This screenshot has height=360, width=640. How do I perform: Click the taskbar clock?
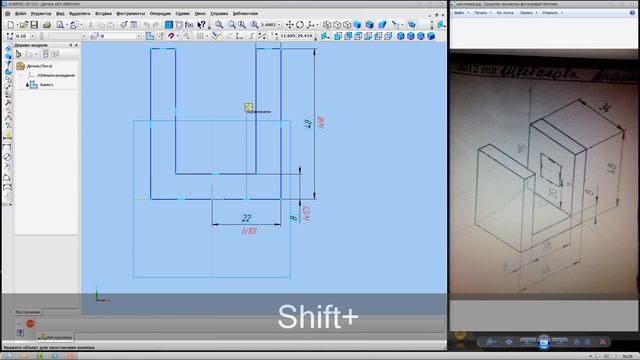click(627, 357)
